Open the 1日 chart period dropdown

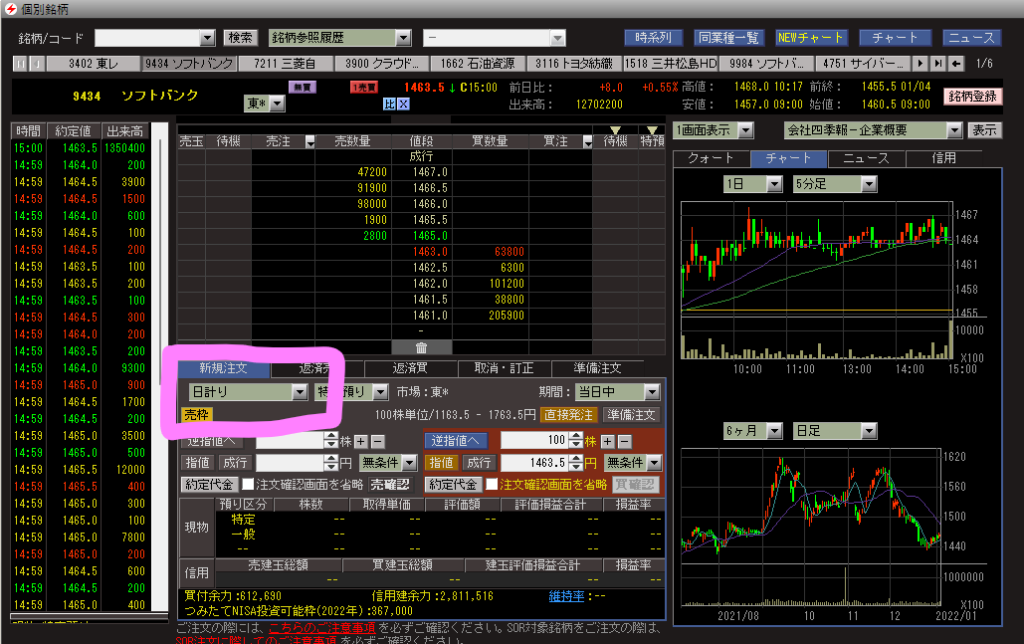[x=775, y=184]
